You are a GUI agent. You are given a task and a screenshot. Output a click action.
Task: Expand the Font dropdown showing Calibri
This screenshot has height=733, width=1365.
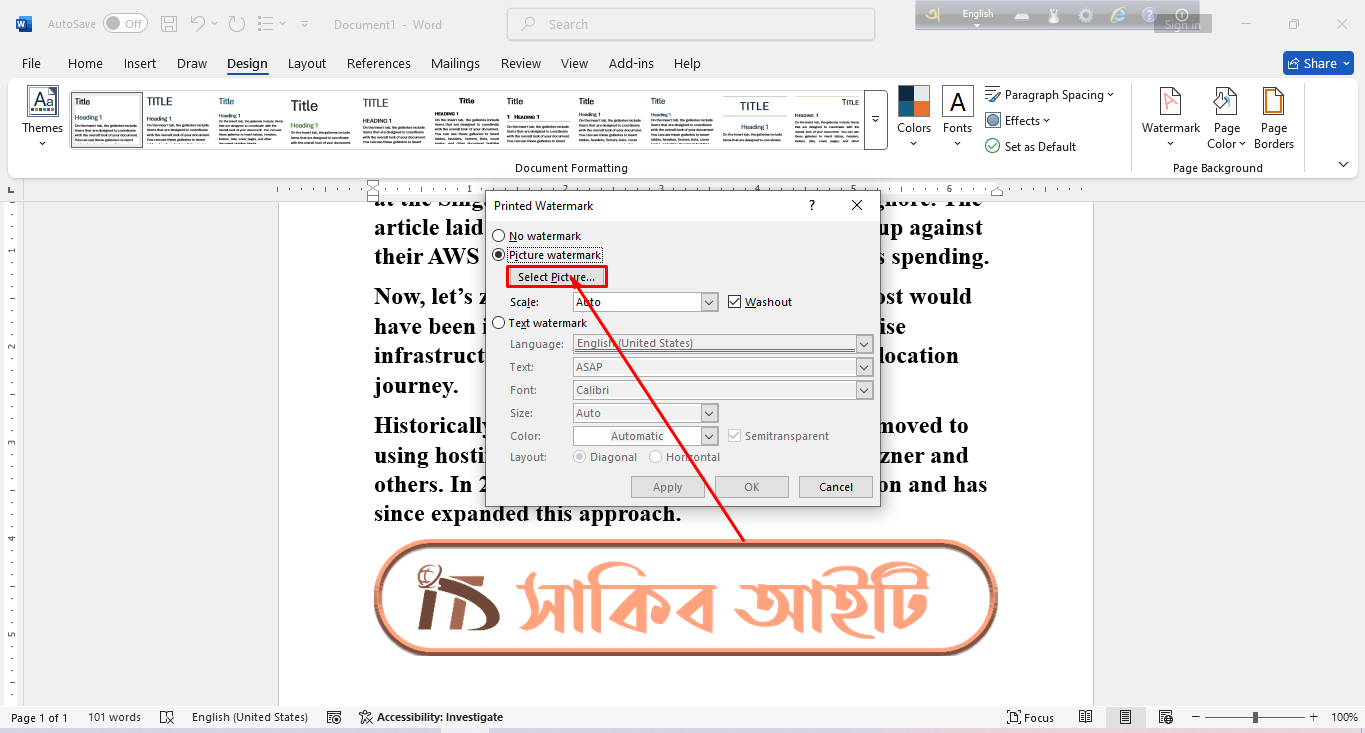pos(863,389)
